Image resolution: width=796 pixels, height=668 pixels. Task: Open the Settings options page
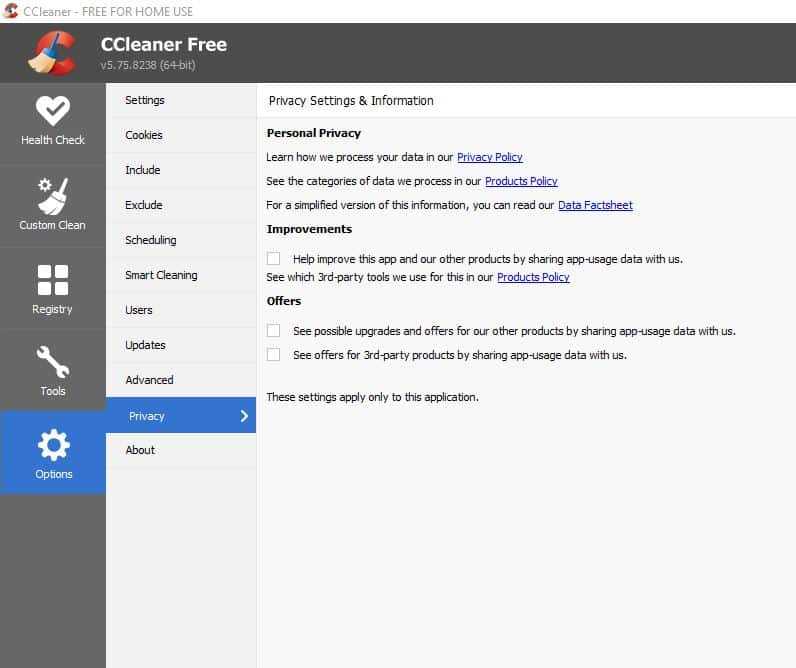coord(181,100)
